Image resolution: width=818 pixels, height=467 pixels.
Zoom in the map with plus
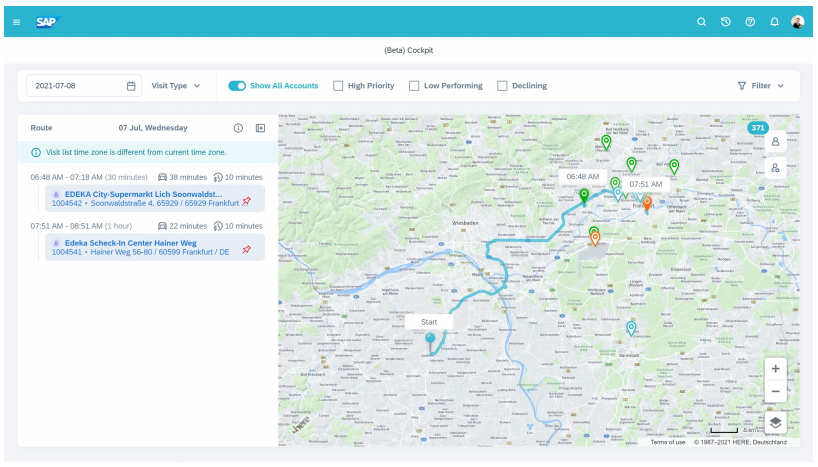[x=775, y=368]
